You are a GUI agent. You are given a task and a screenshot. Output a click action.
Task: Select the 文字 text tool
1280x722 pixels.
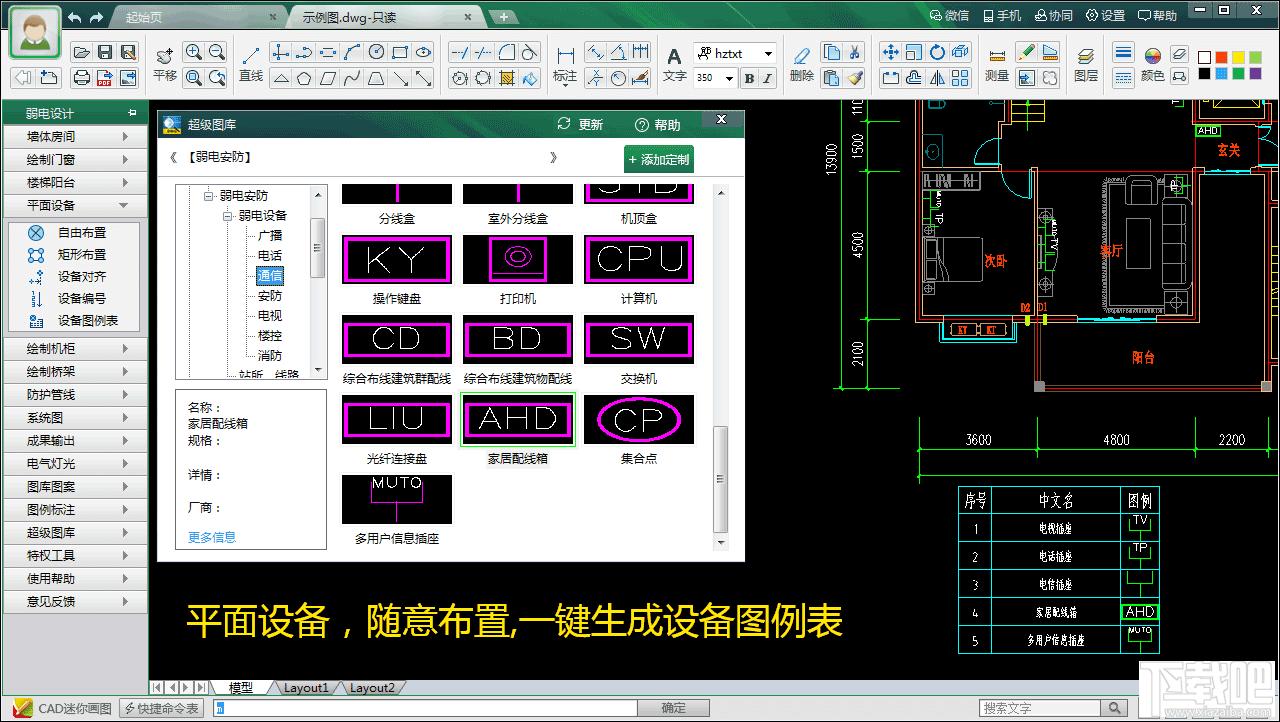point(675,64)
